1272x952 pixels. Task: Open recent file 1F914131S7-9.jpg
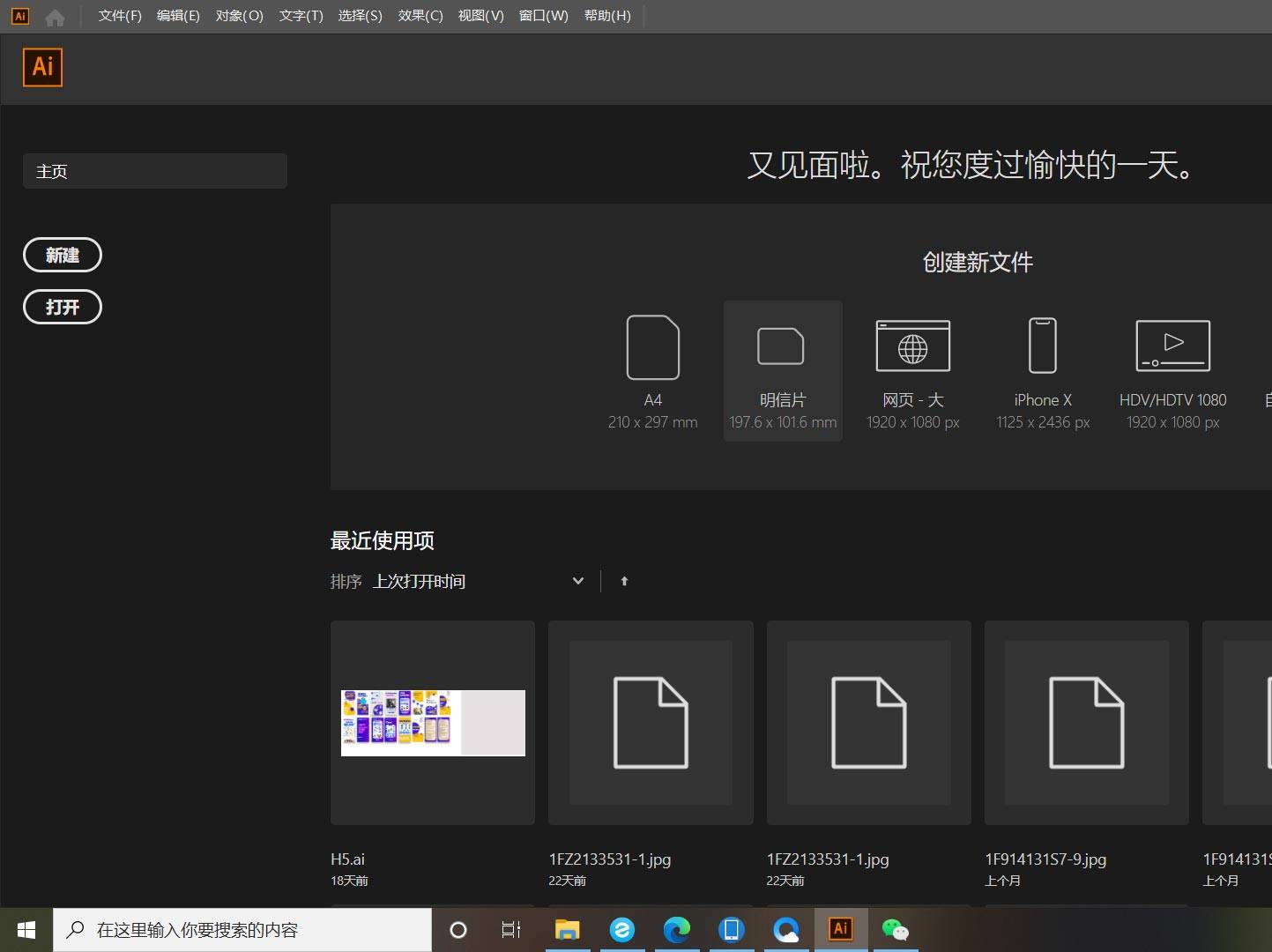[1086, 723]
